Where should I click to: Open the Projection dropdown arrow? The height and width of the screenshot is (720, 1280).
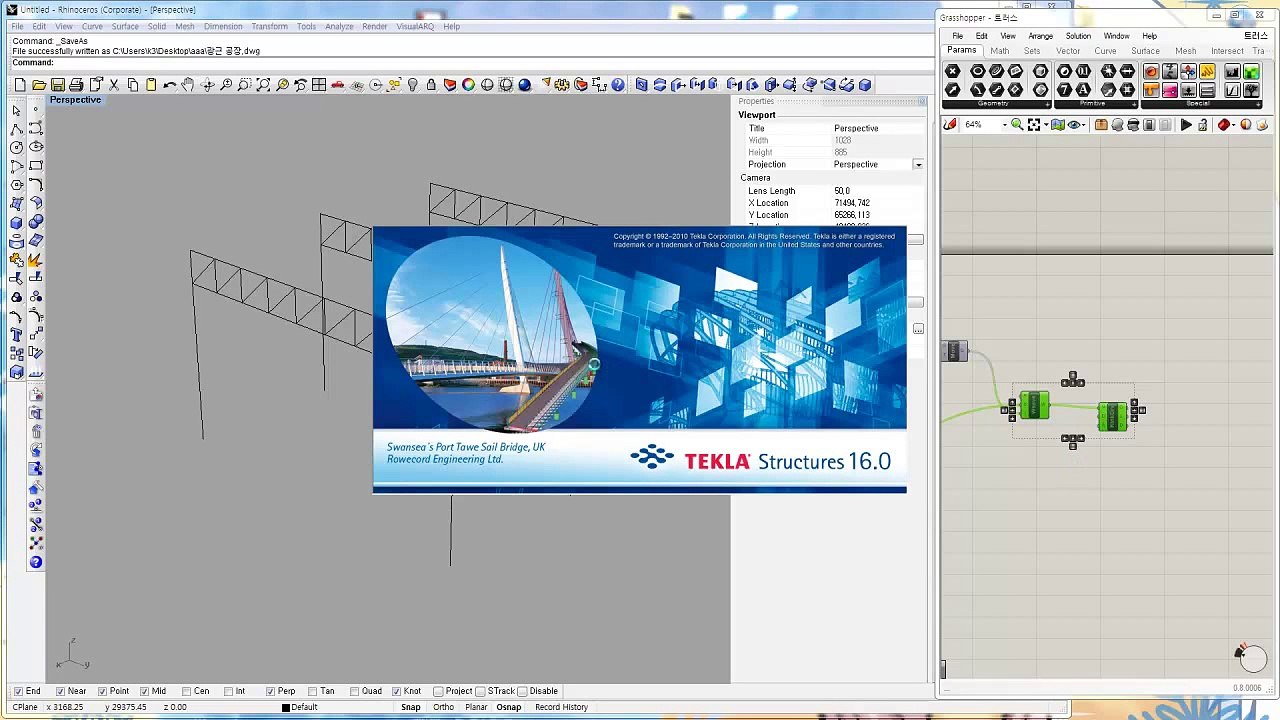[x=918, y=164]
